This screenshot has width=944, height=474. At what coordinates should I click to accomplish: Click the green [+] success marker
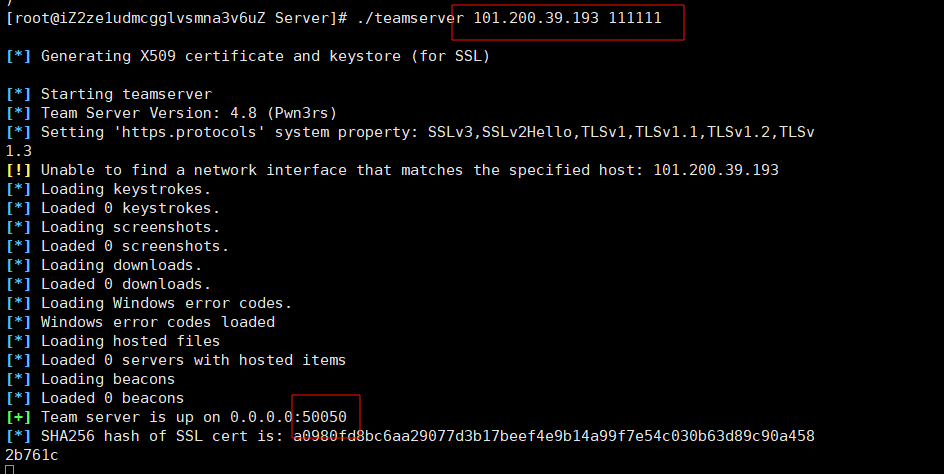(19, 417)
